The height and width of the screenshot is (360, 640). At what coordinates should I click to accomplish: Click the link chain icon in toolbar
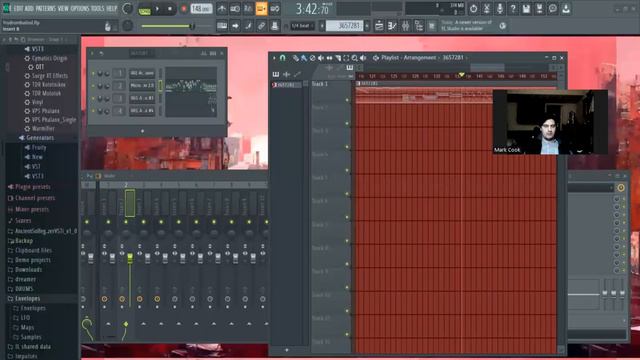(261, 26)
